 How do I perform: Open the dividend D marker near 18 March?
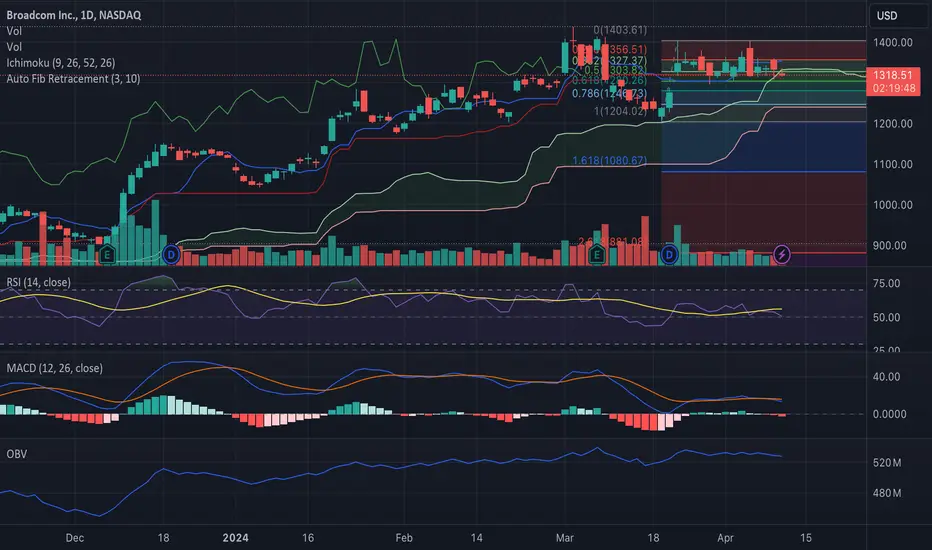[669, 256]
